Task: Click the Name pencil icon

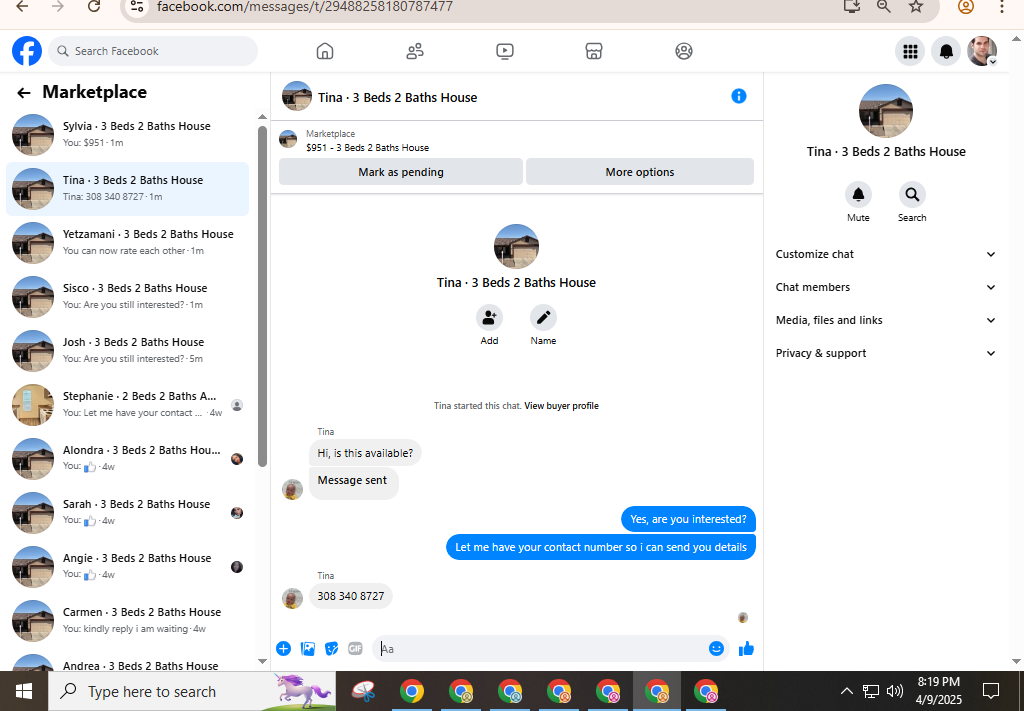Action: click(543, 318)
